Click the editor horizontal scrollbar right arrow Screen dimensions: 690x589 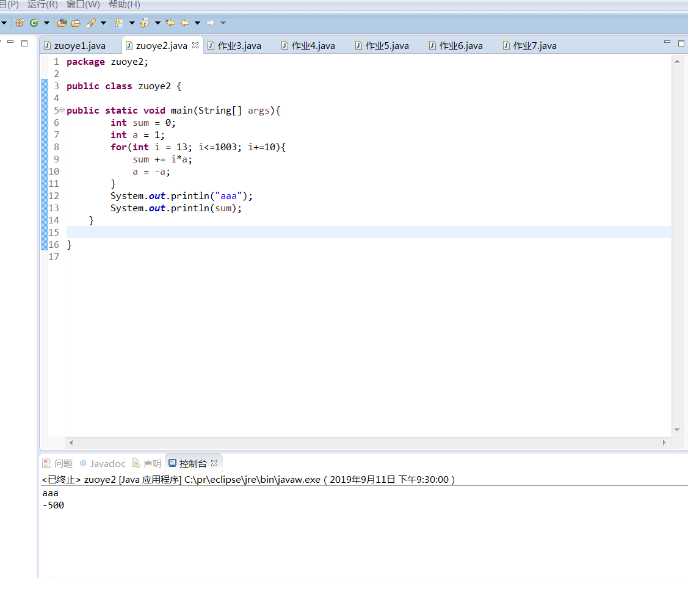pyautogui.click(x=664, y=442)
